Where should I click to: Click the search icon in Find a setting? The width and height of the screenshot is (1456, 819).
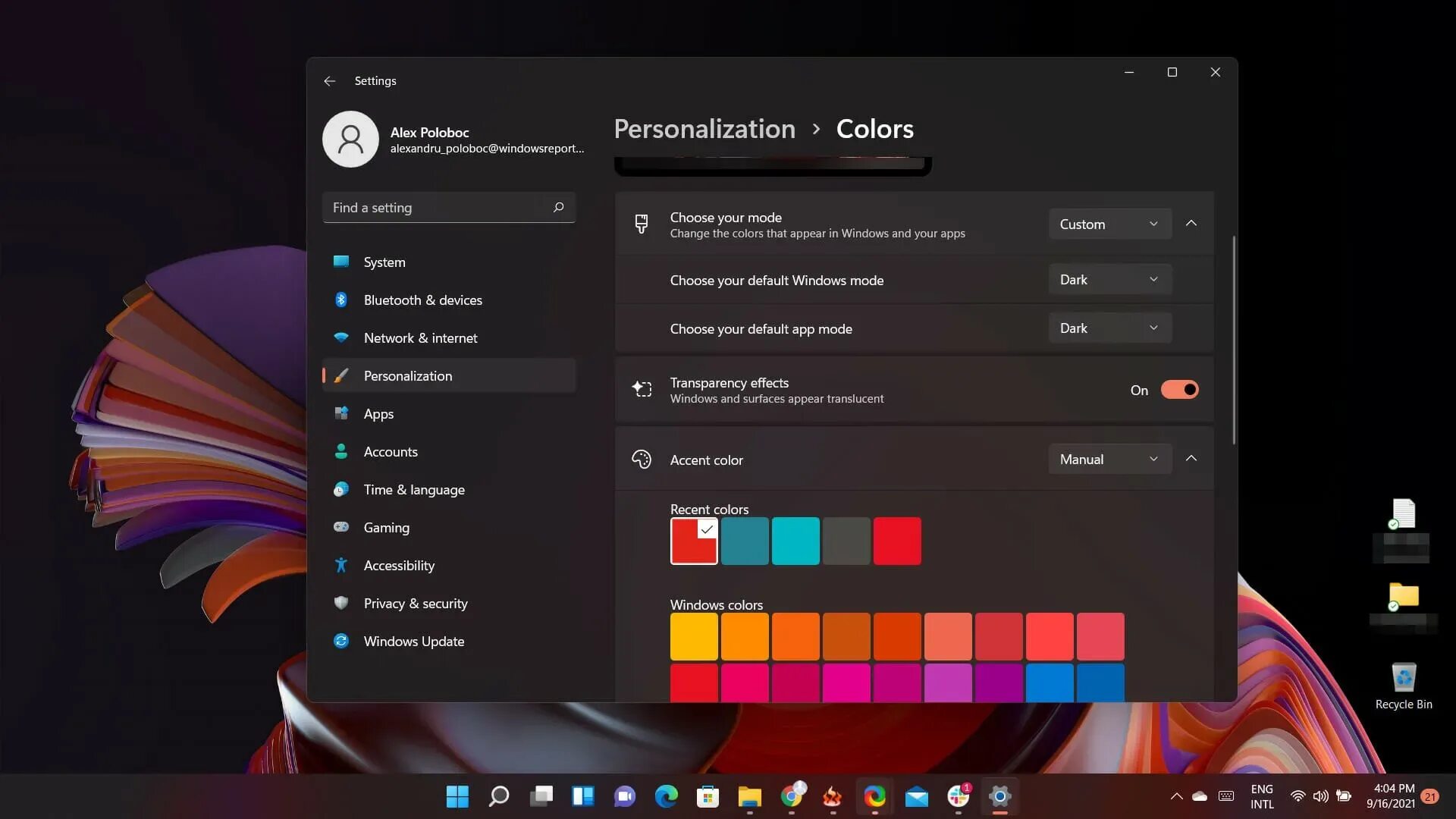pyautogui.click(x=558, y=207)
